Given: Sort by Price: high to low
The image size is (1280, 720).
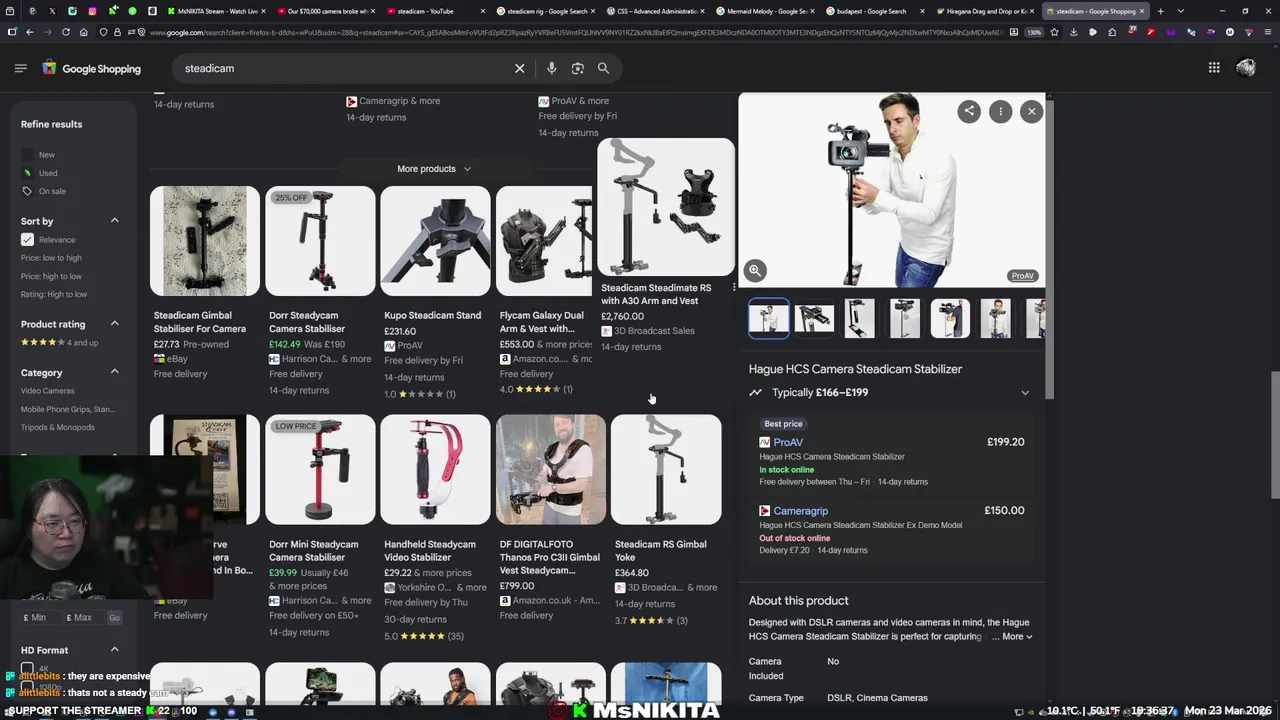Looking at the screenshot, I should click(51, 276).
